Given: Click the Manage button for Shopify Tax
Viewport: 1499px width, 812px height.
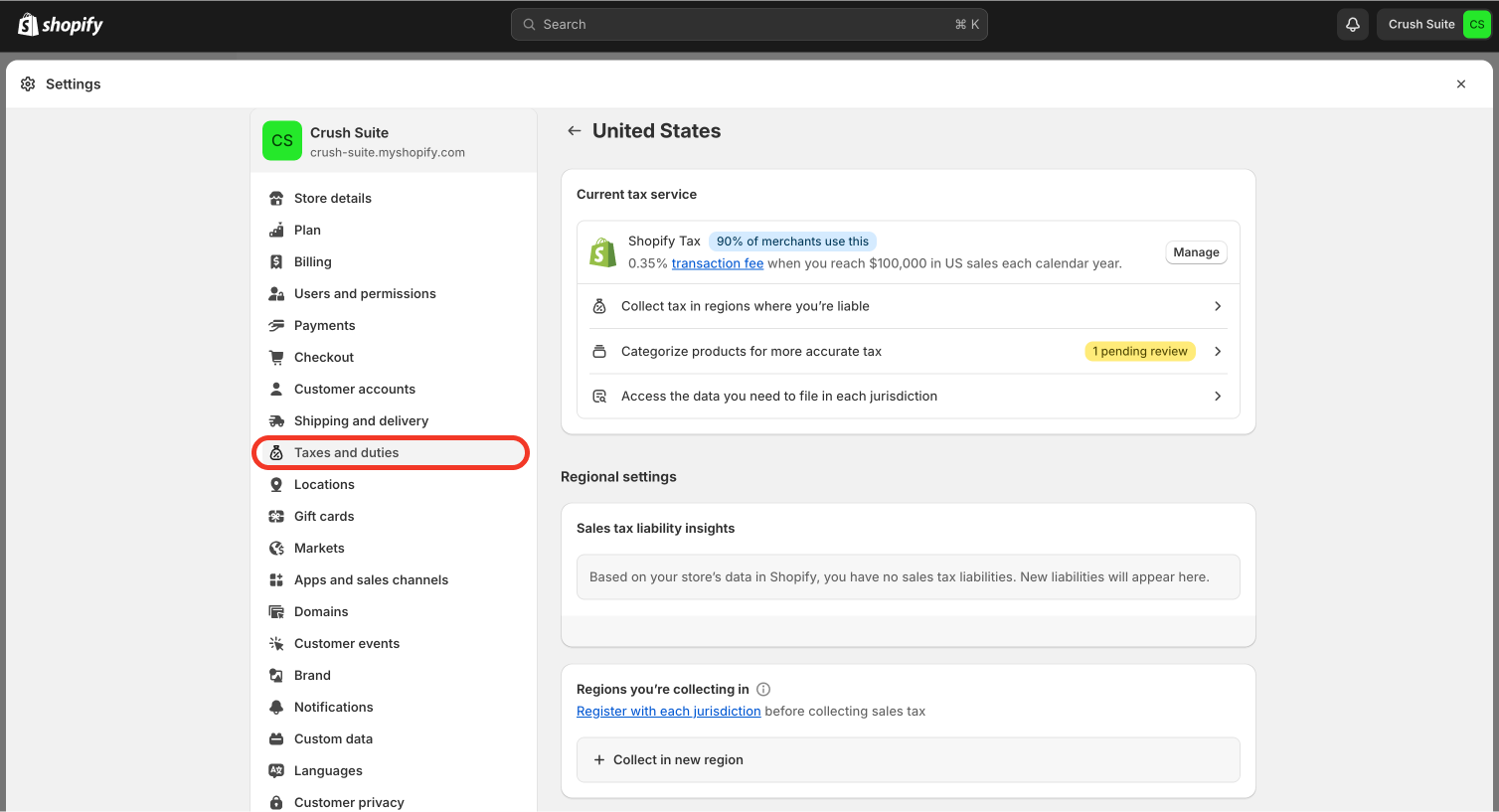Looking at the screenshot, I should point(1196,252).
